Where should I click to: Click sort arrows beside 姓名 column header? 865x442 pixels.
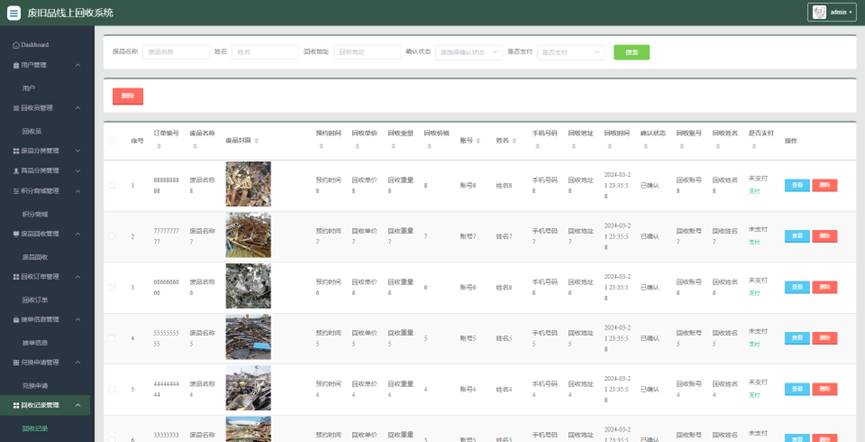click(x=514, y=141)
